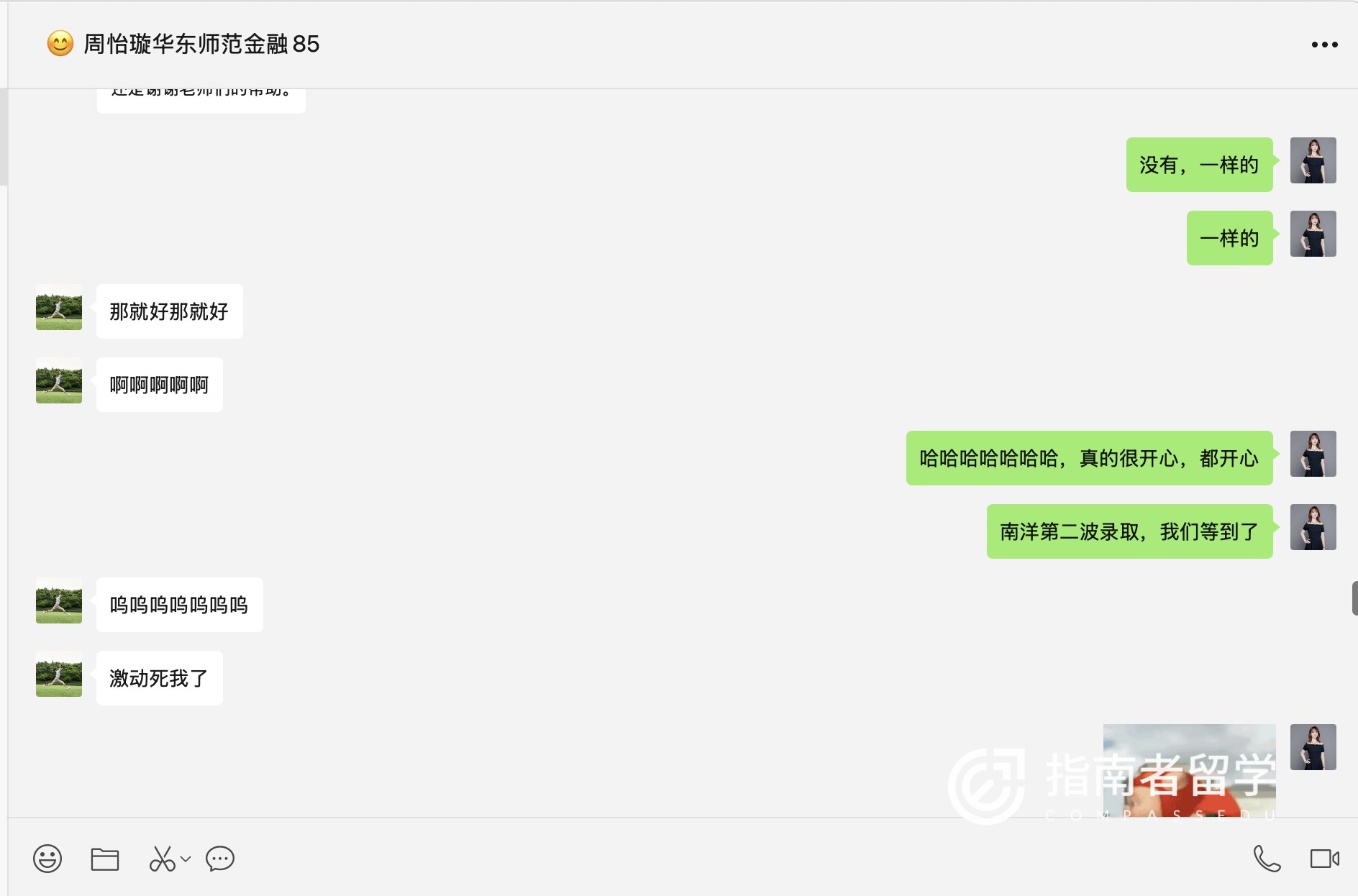Image resolution: width=1358 pixels, height=896 pixels.
Task: Click the chat scrollbar handle on right edge
Action: 1354,598
